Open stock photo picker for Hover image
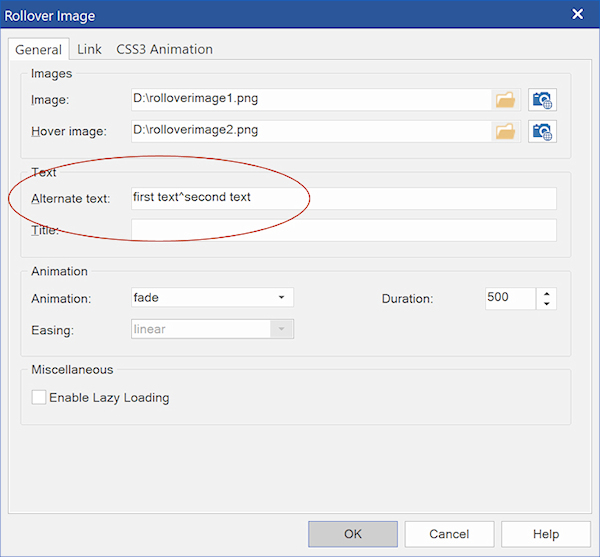The image size is (600, 557). pos(542,131)
